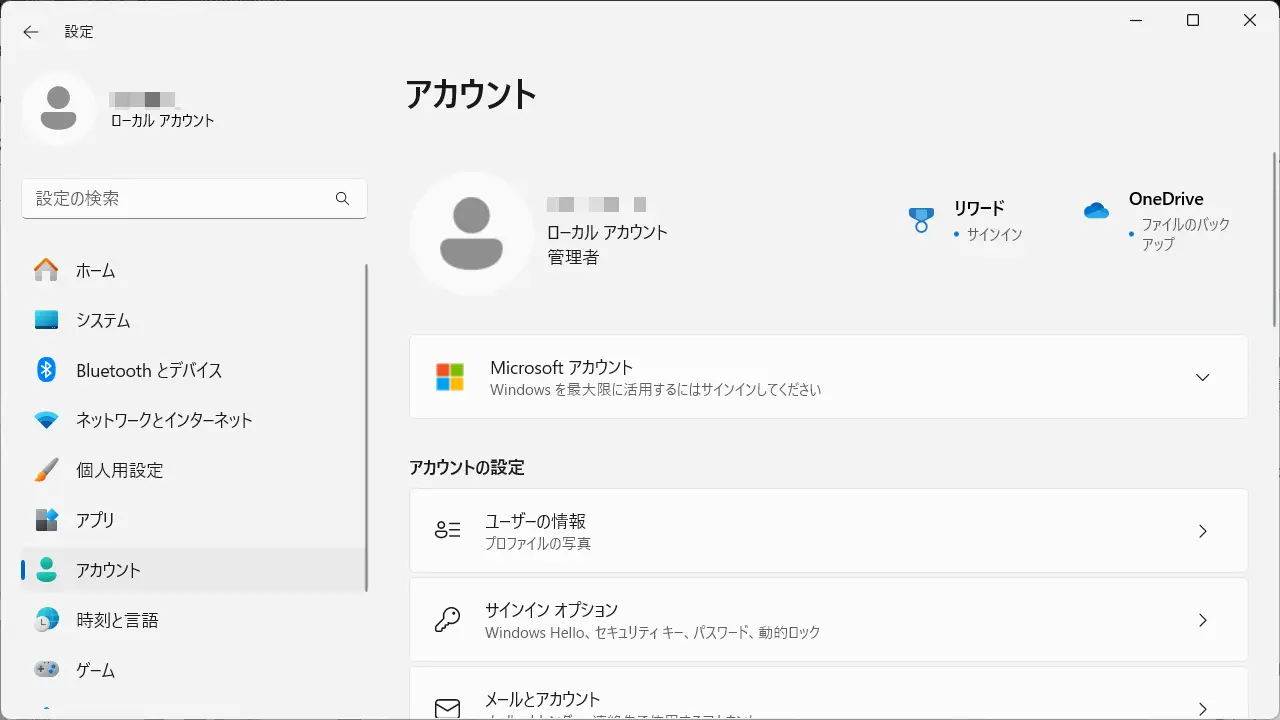Click the 管理者 label under profile
Screen dimensions: 1280x720
tap(573, 257)
